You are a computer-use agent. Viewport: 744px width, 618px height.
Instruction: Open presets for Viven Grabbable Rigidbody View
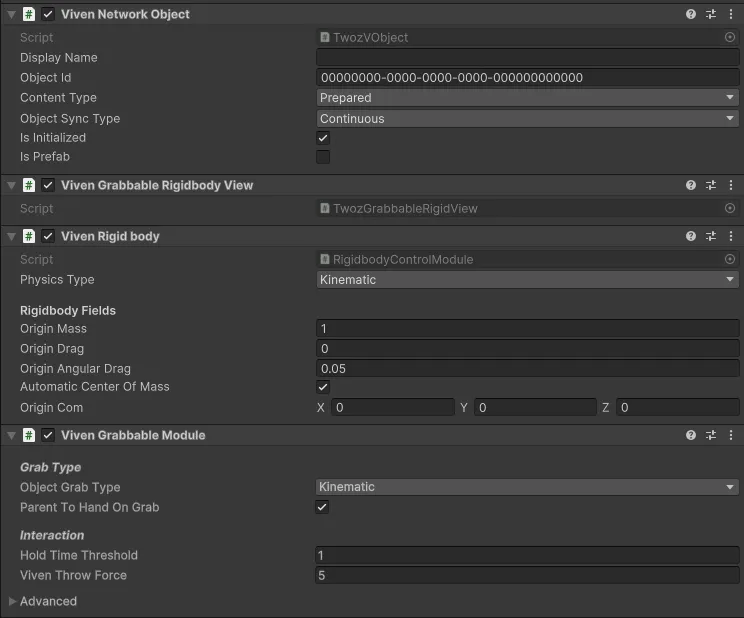[711, 185]
